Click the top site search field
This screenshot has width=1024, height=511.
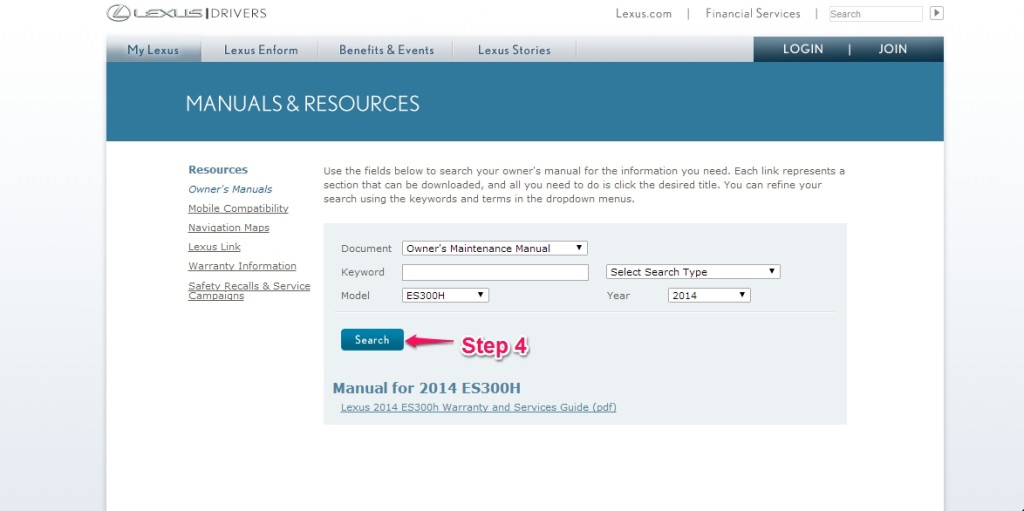pyautogui.click(x=875, y=14)
